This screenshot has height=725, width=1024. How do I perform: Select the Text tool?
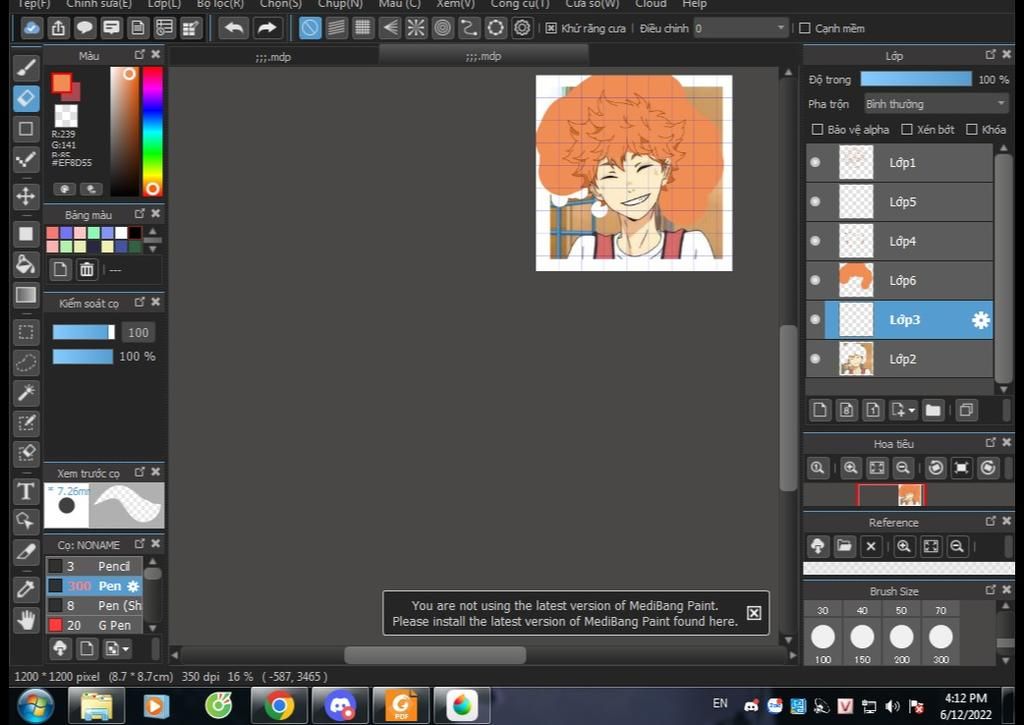tap(26, 491)
